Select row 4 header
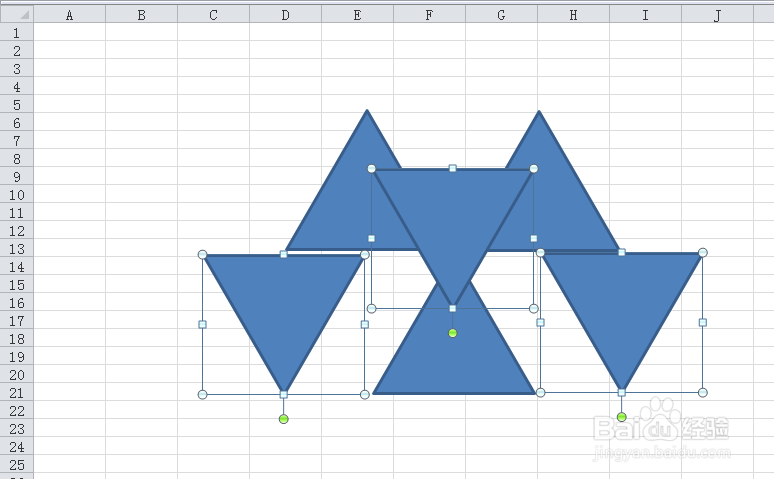This screenshot has height=479, width=774. [17, 86]
